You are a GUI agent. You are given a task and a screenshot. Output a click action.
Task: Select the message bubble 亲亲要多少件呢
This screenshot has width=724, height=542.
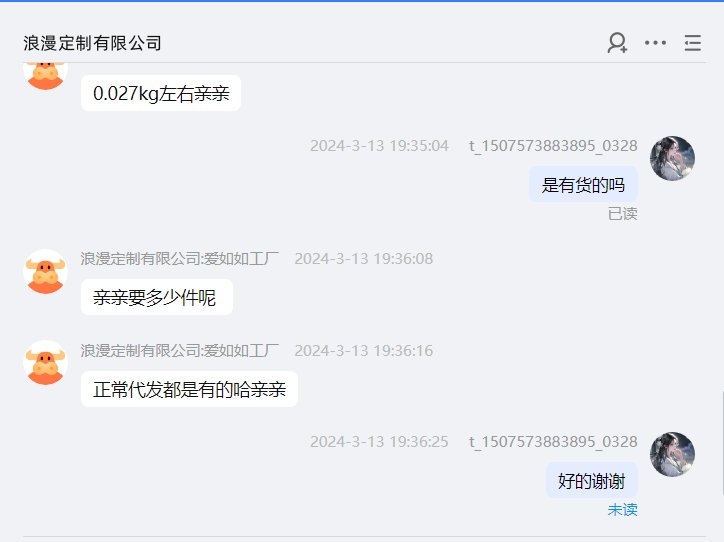click(157, 297)
